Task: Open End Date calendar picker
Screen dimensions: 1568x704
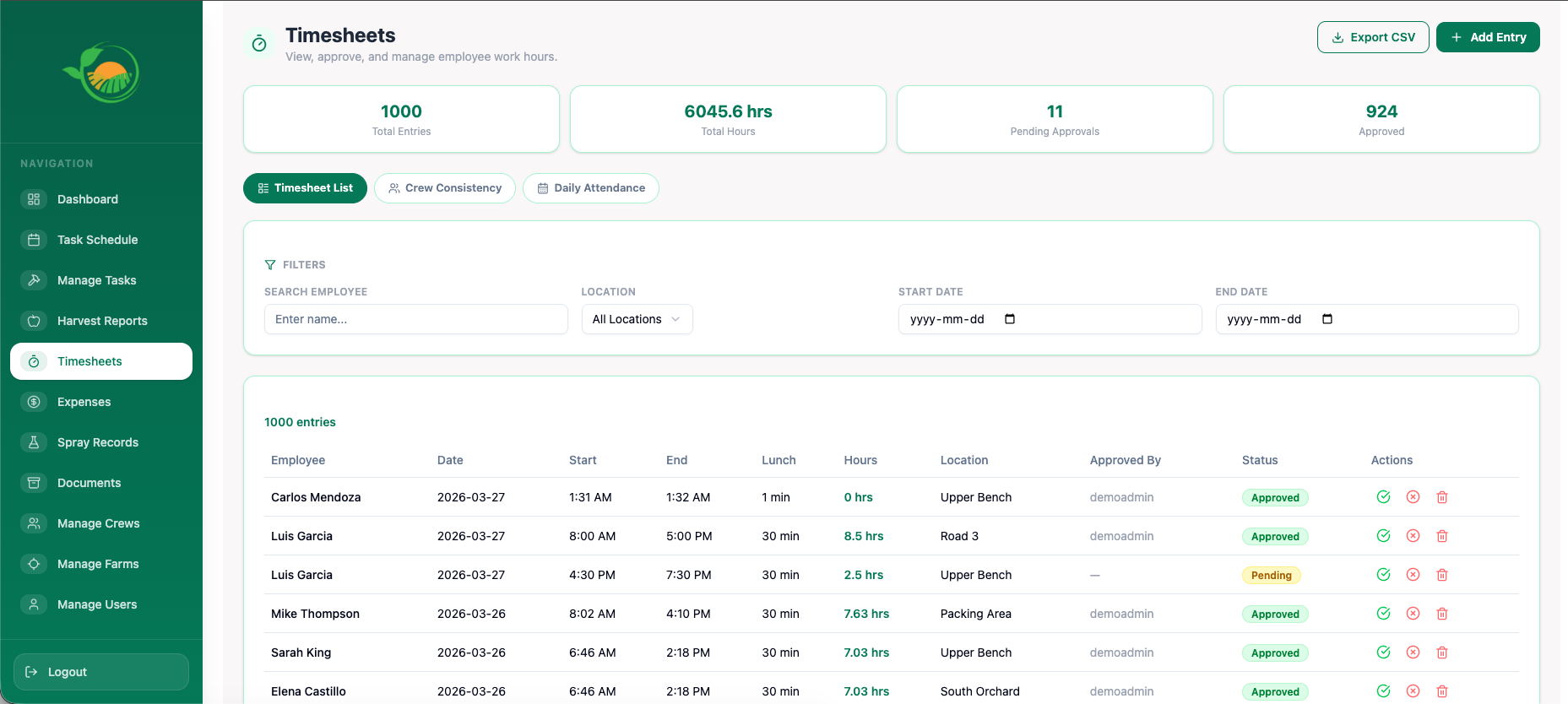Action: pos(1327,319)
